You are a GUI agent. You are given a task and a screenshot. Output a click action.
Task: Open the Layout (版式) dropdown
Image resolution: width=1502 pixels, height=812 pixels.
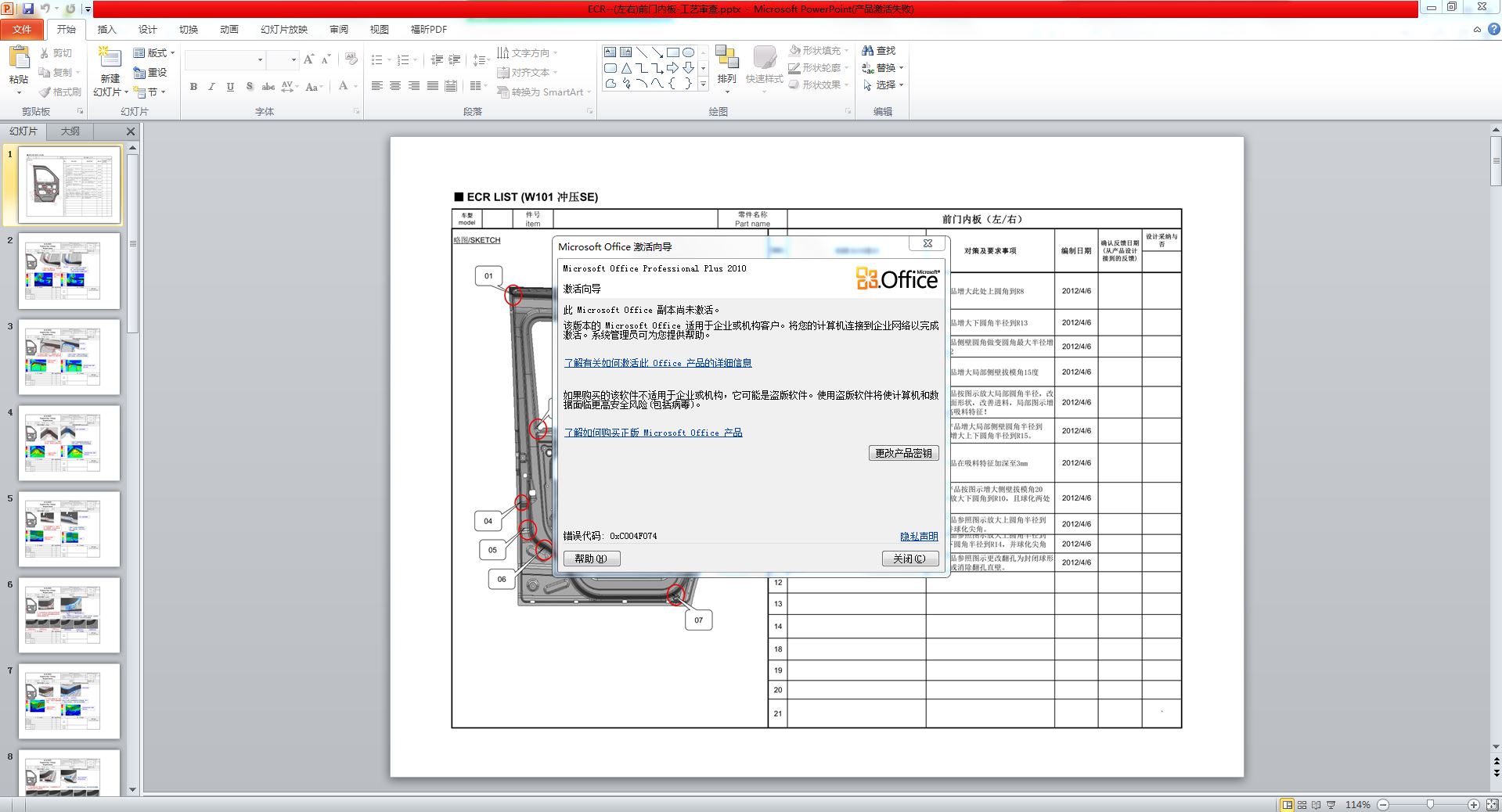(x=154, y=53)
